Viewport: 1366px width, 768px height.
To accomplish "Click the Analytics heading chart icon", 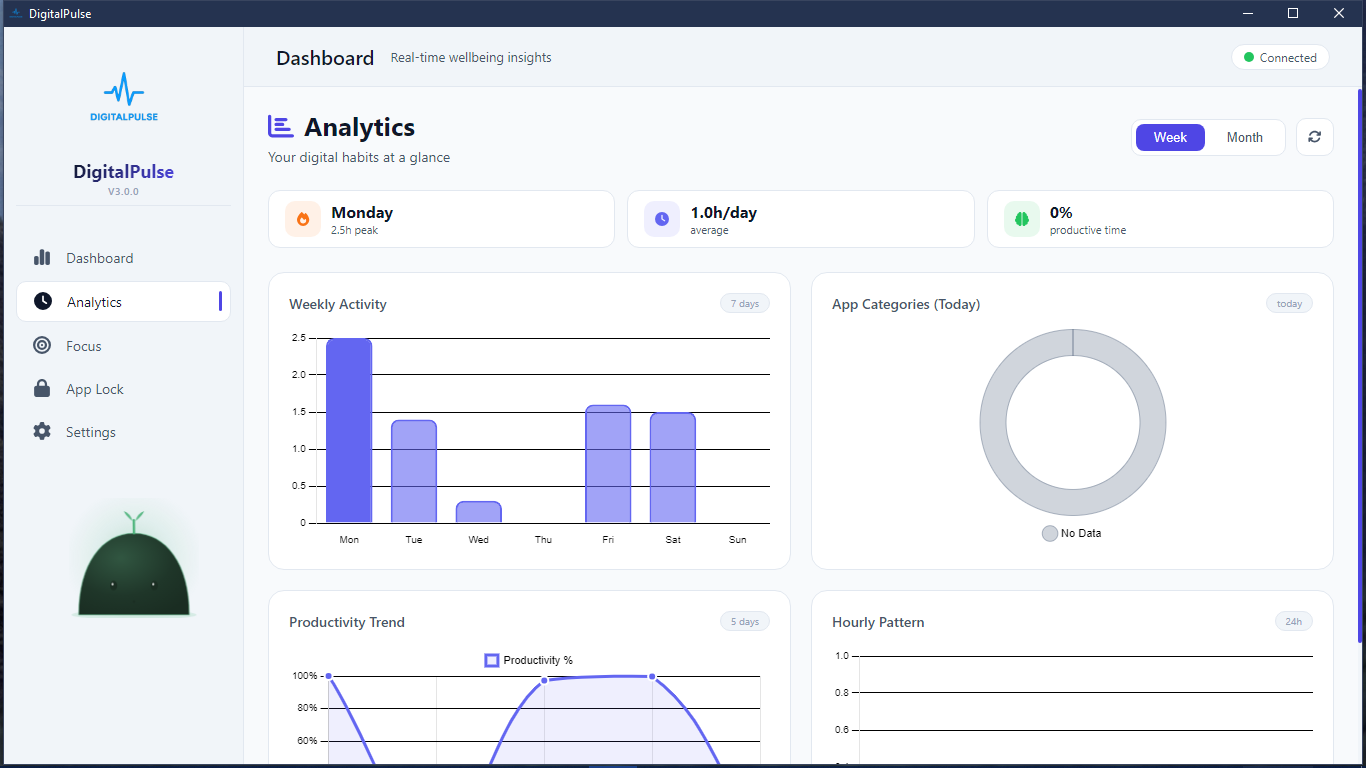I will [x=280, y=127].
